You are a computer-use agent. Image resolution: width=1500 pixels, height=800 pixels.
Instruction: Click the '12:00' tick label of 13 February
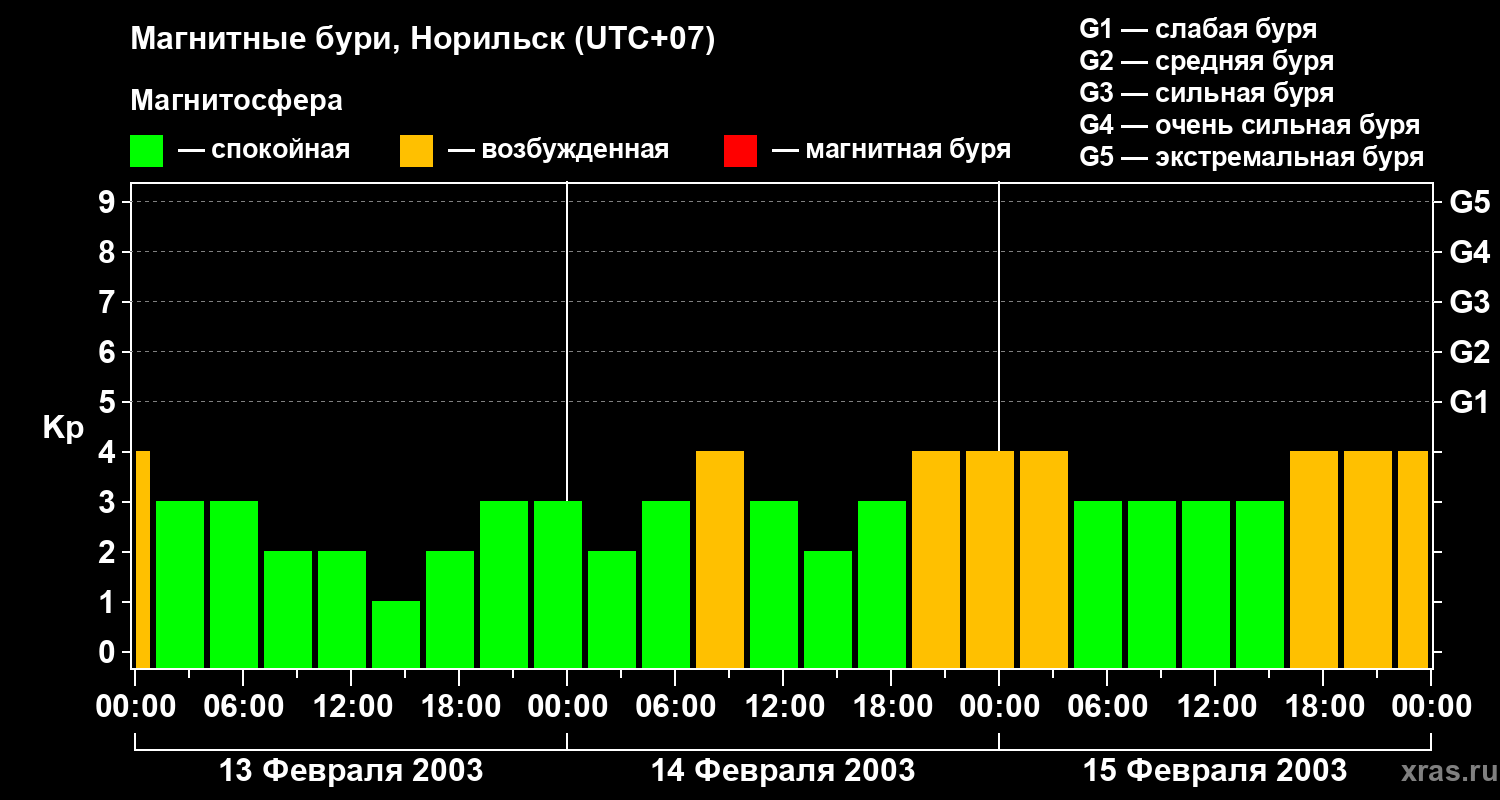pyautogui.click(x=351, y=707)
